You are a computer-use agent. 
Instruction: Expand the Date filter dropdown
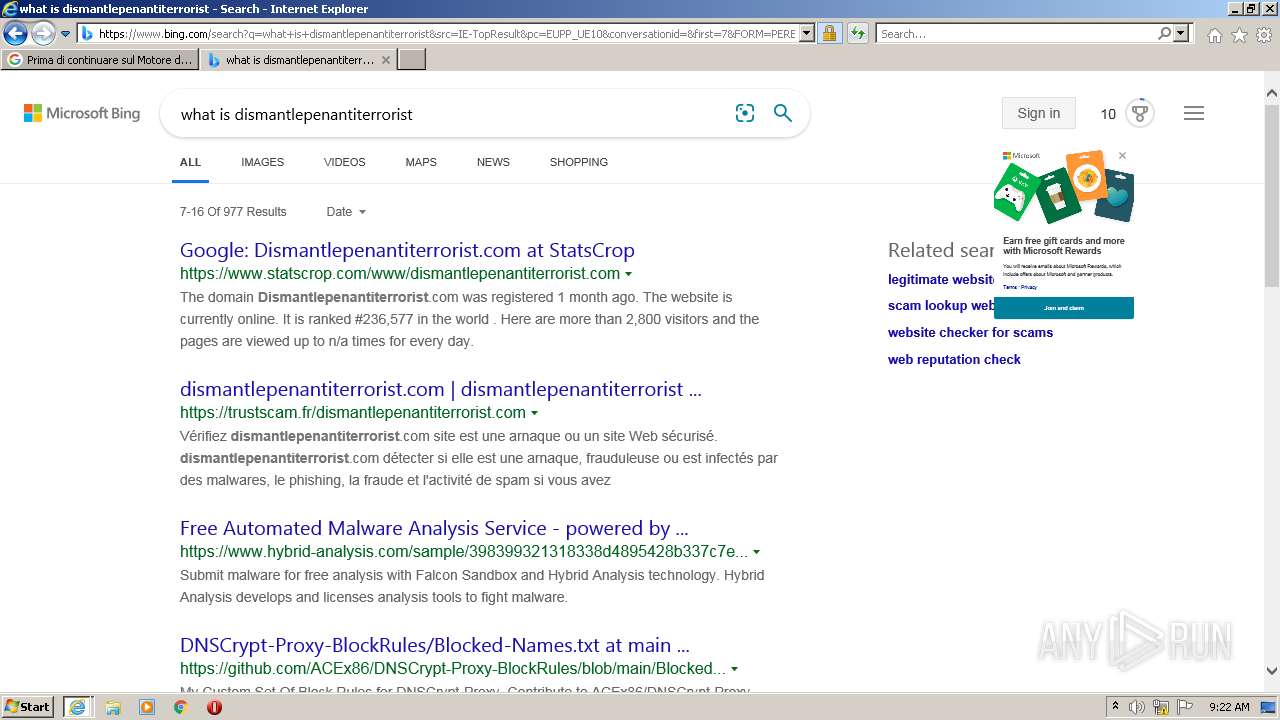point(346,212)
